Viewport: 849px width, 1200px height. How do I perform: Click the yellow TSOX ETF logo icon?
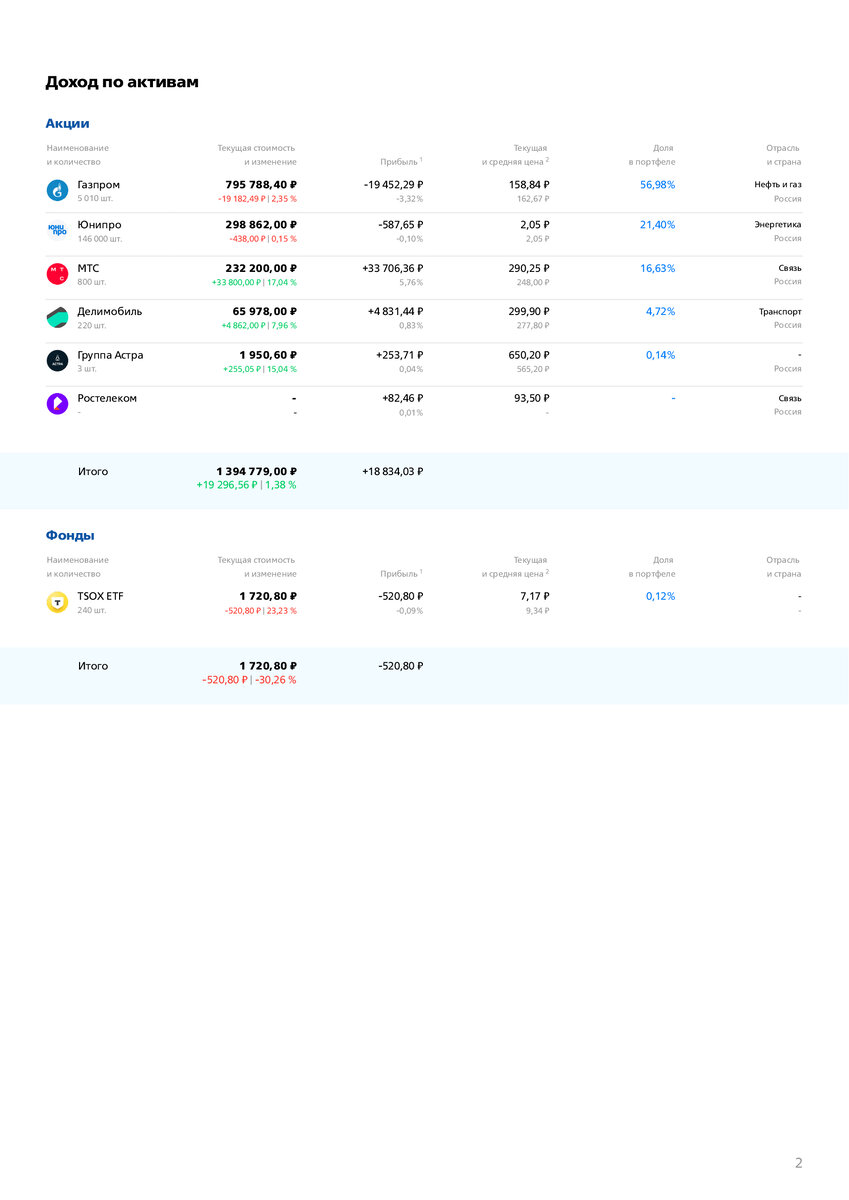[57, 602]
